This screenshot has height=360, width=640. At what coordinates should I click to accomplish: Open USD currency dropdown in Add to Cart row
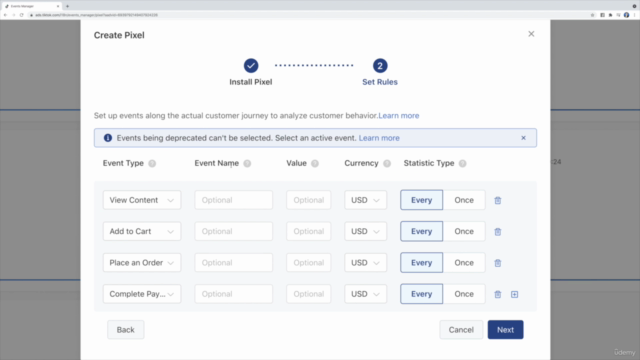click(365, 231)
